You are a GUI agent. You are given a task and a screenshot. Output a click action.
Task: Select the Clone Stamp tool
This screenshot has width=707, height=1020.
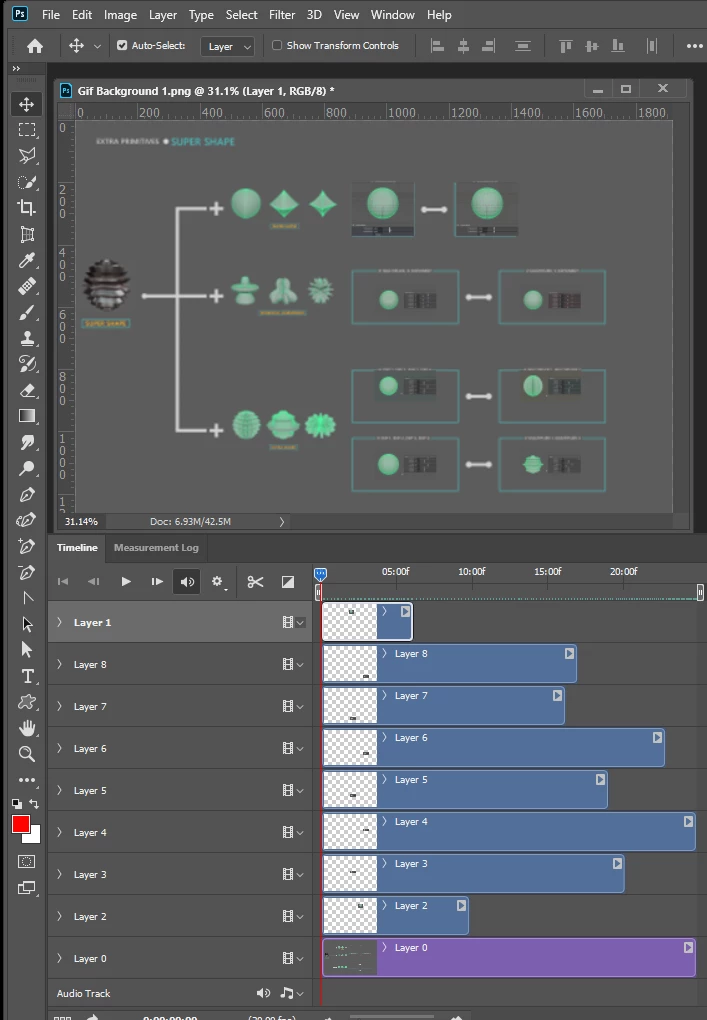[x=27, y=338]
